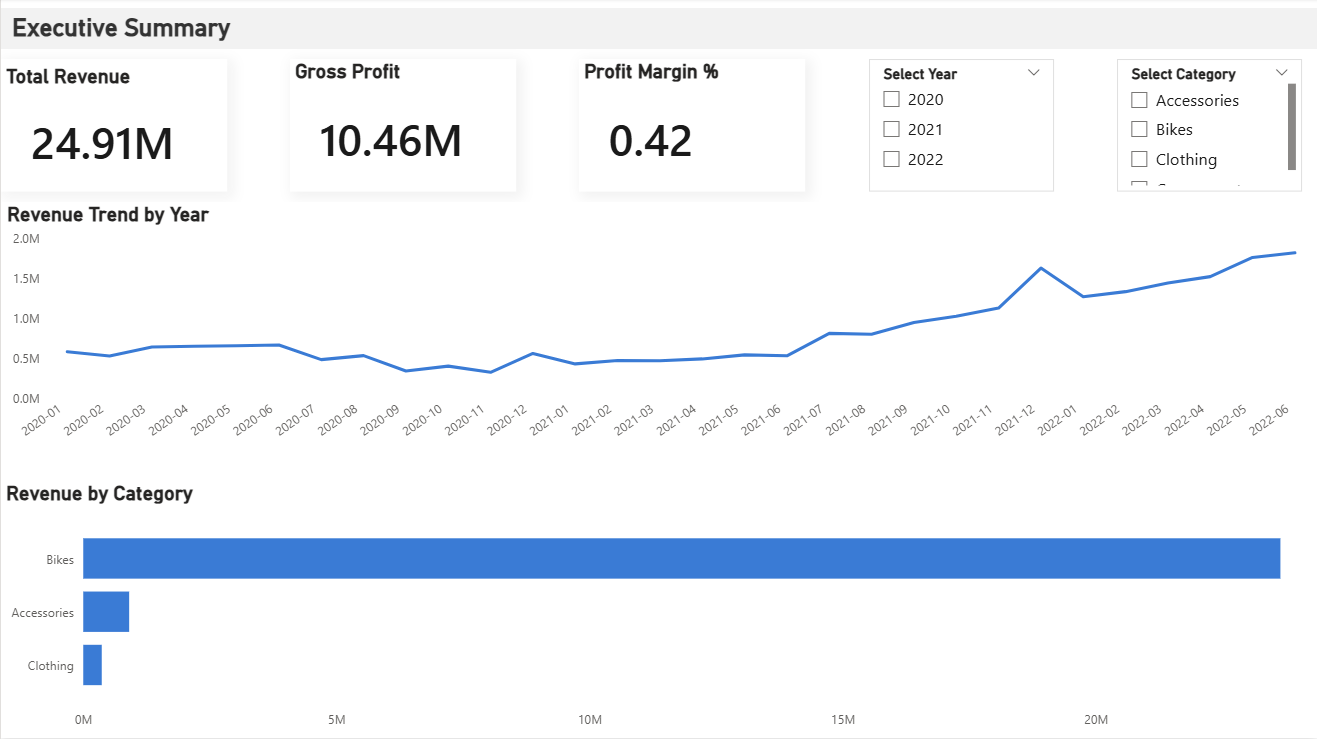1317x739 pixels.
Task: Enable the Bikes filter in Select Category
Action: [1139, 129]
